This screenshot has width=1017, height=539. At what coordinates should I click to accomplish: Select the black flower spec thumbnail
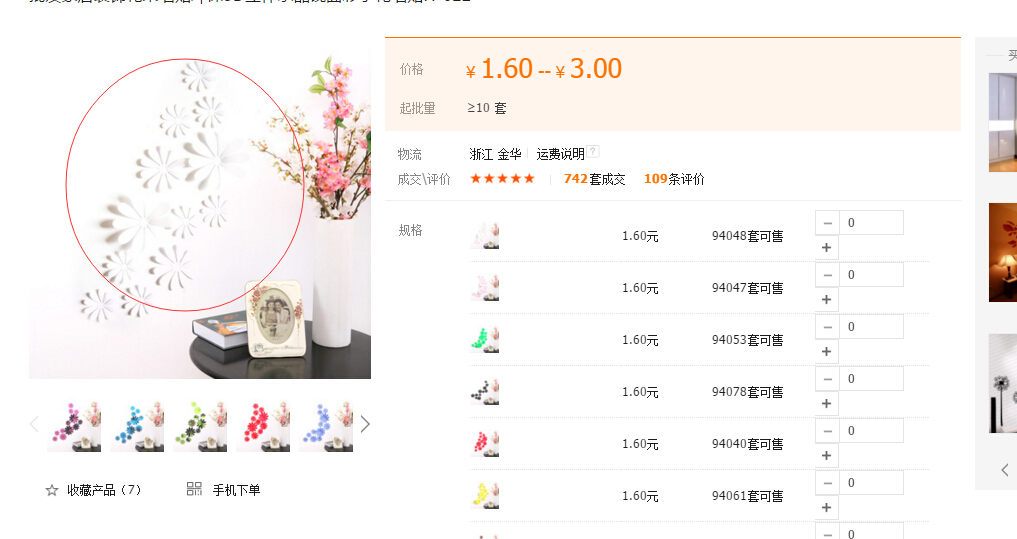click(485, 392)
